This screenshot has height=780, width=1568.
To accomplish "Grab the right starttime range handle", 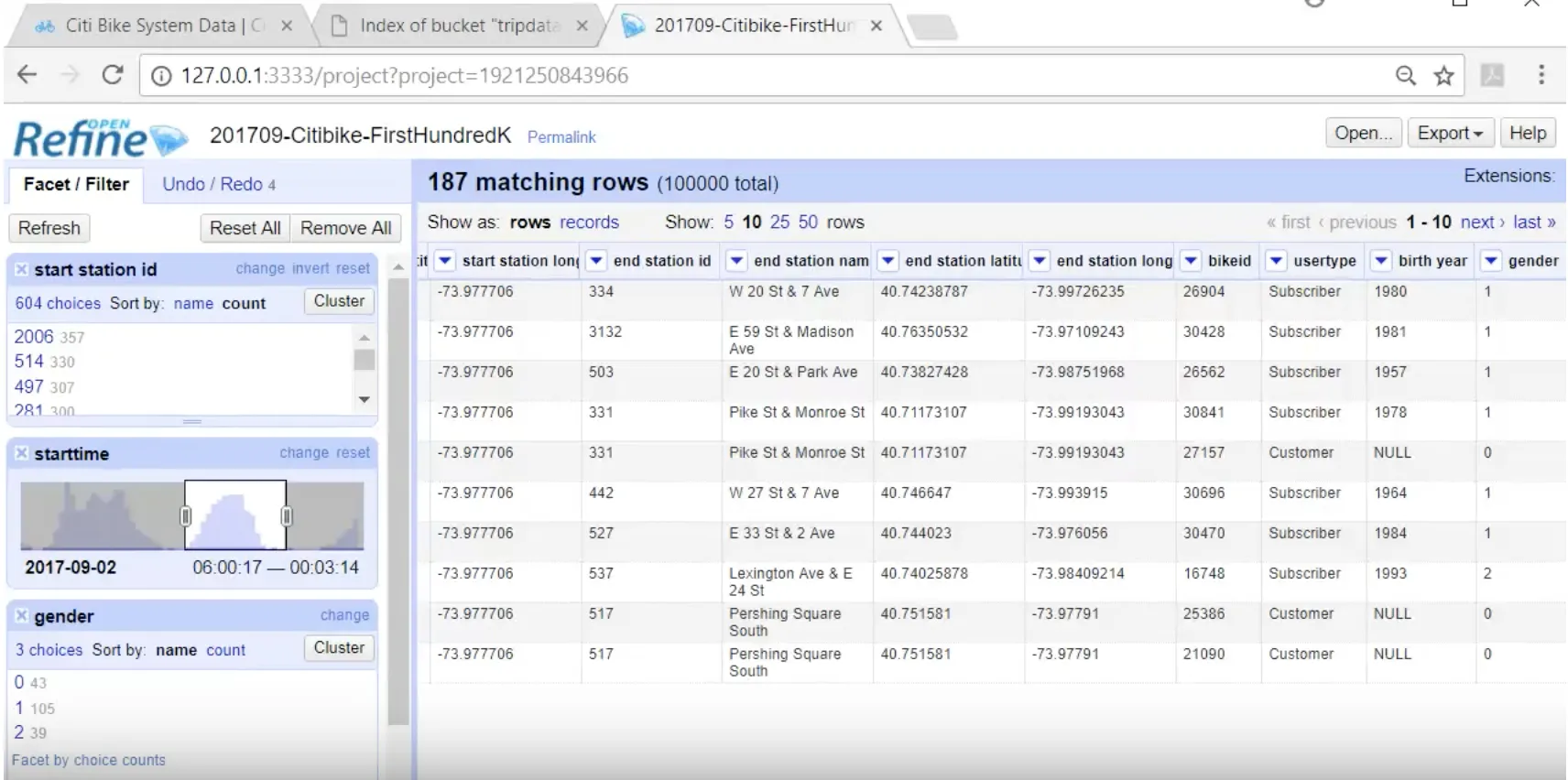I will click(x=287, y=515).
